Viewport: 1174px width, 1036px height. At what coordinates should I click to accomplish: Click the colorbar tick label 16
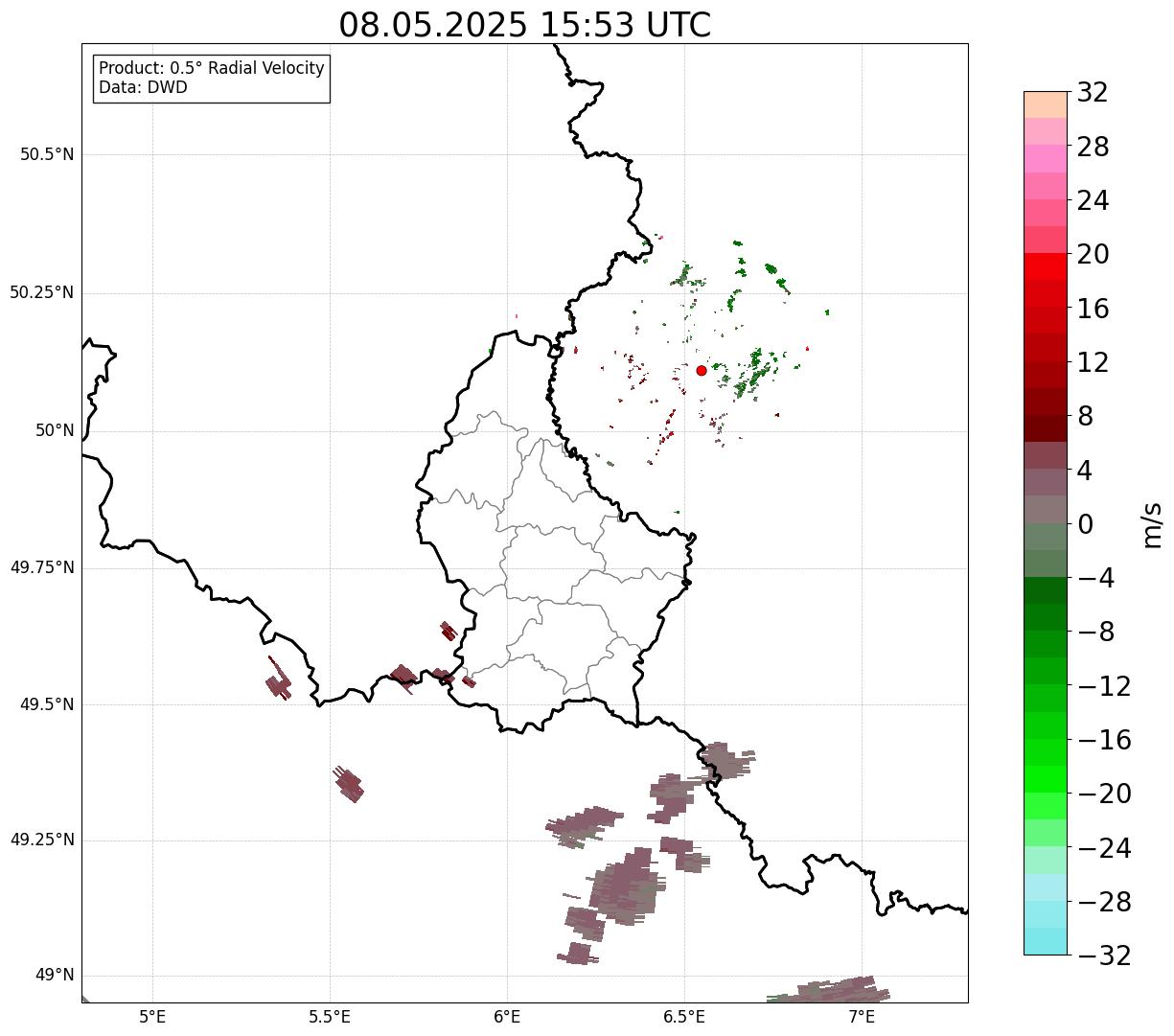[x=1093, y=309]
